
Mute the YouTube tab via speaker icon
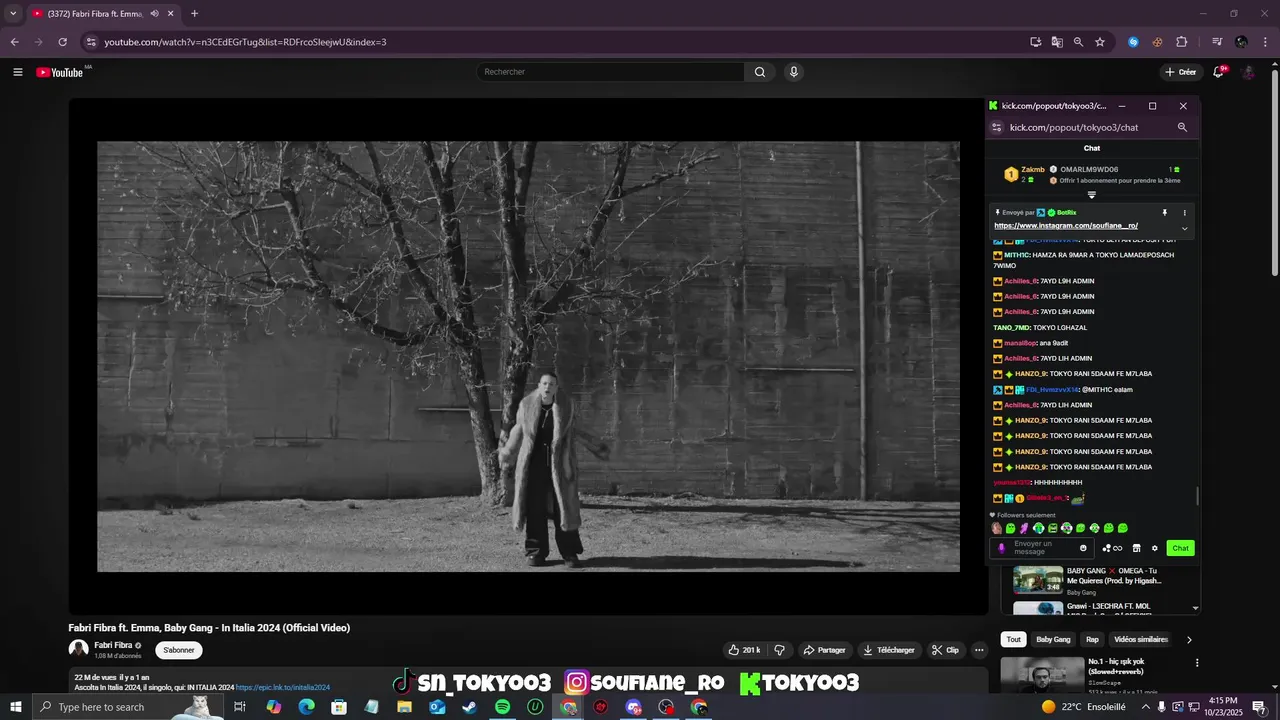155,14
